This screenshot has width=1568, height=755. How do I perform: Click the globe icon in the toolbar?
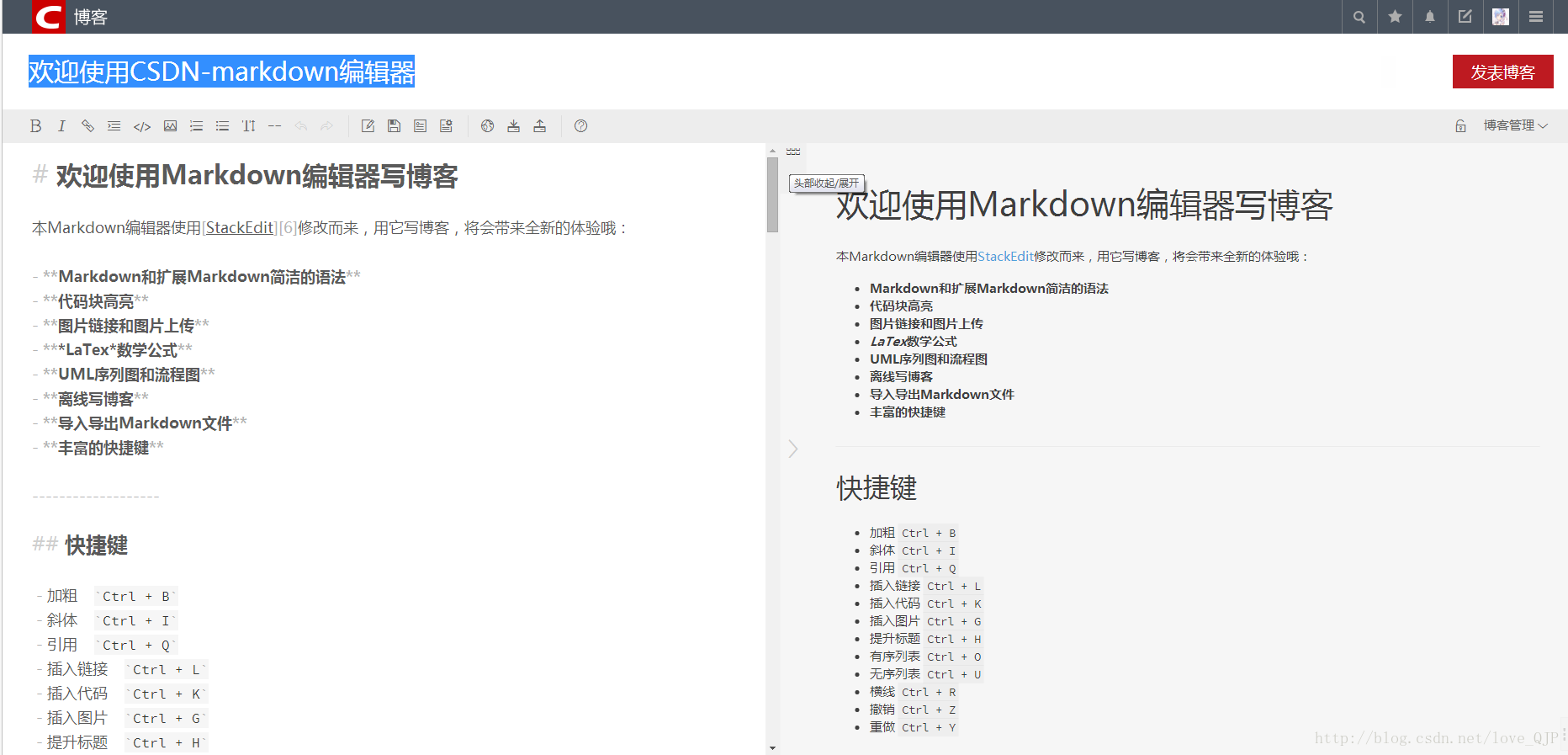pos(487,126)
